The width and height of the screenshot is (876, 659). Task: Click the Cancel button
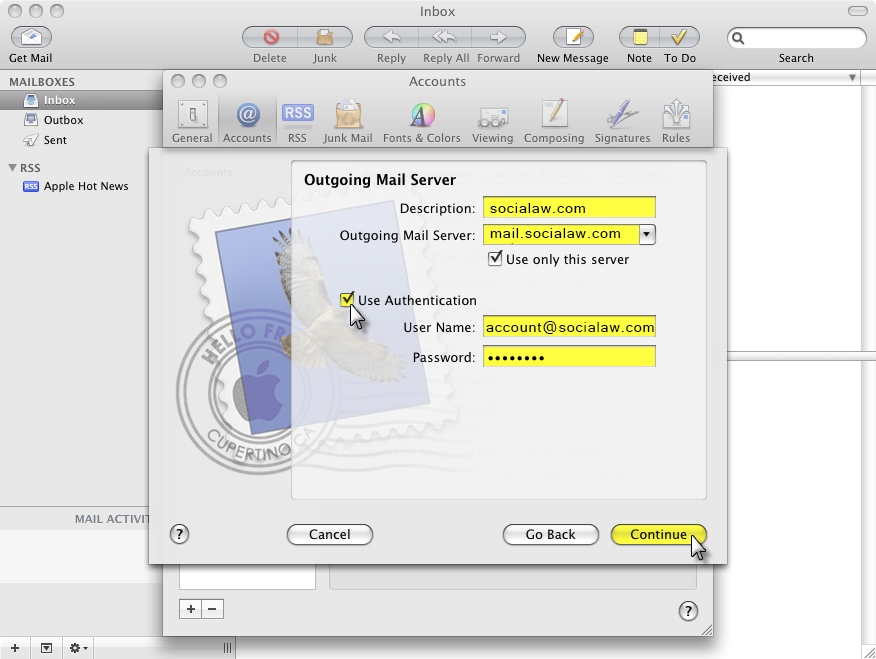(x=330, y=534)
